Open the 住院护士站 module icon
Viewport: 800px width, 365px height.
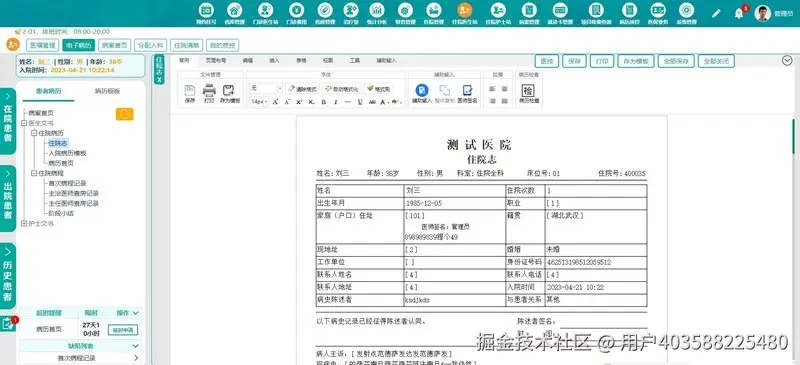(x=498, y=10)
